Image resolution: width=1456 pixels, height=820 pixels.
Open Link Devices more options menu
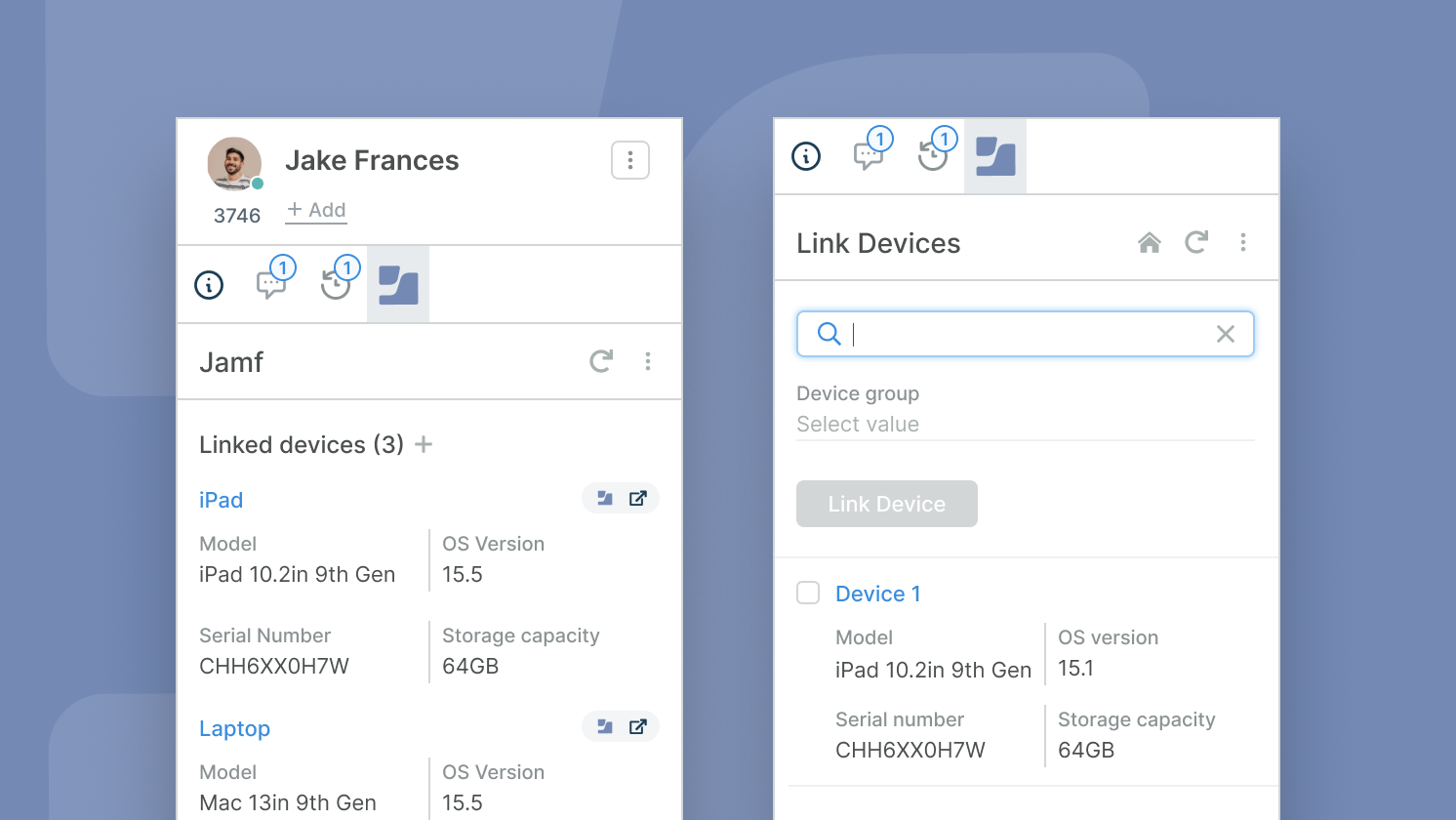click(1243, 242)
